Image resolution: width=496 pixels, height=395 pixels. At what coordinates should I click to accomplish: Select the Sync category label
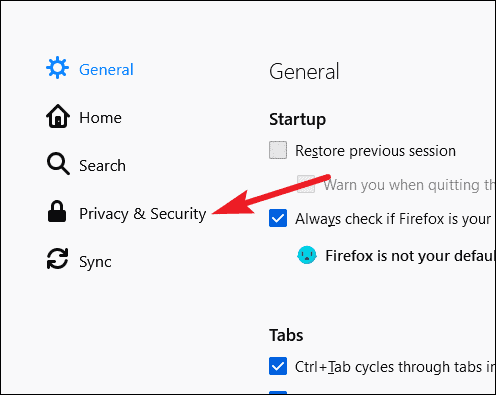pyautogui.click(x=95, y=262)
